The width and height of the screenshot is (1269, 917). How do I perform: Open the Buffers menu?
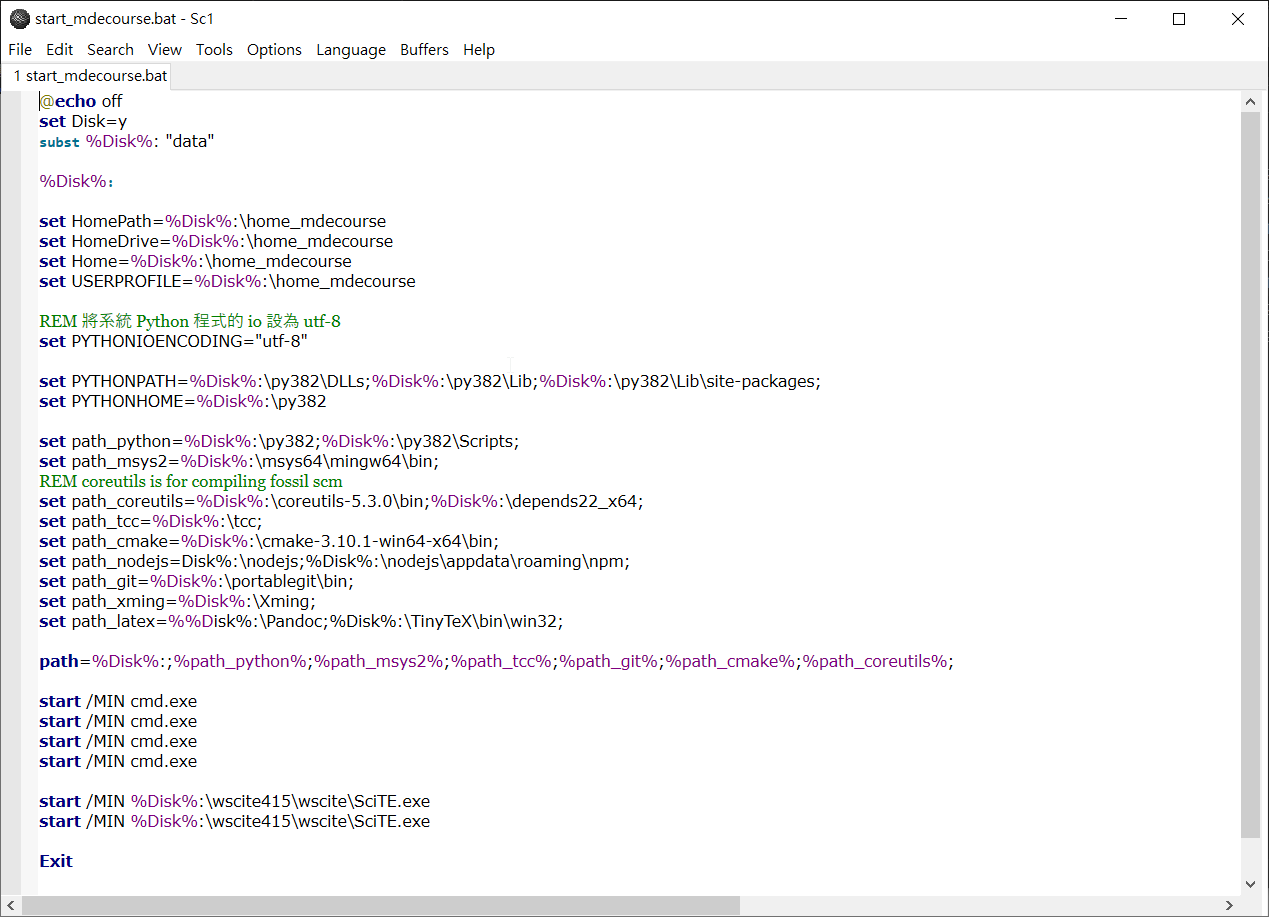point(424,50)
